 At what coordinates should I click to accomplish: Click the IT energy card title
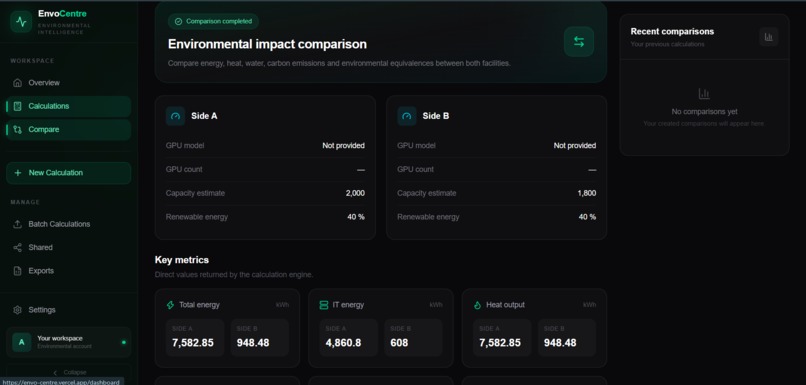click(348, 305)
